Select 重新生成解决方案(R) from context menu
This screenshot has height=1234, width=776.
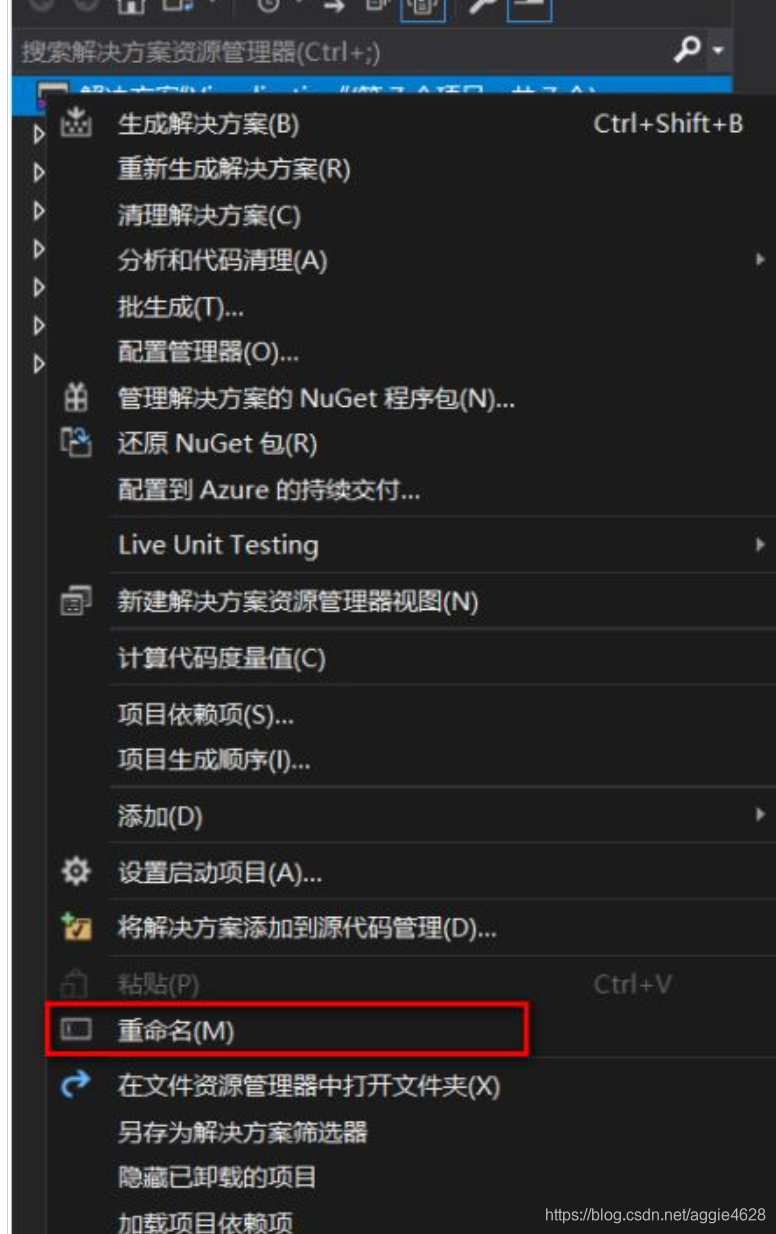point(234,169)
